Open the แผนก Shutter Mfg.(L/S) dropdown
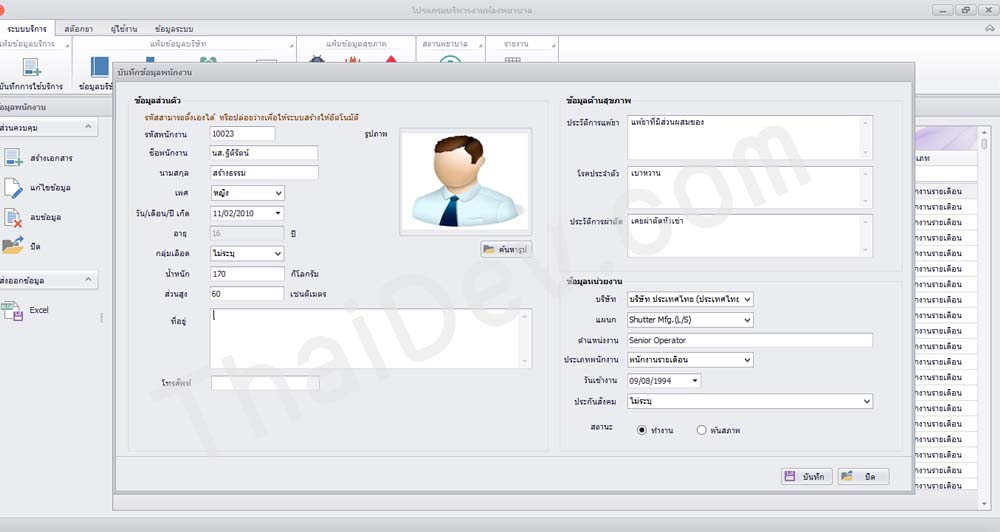Viewport: 1000px width, 532px height. pyautogui.click(x=747, y=320)
